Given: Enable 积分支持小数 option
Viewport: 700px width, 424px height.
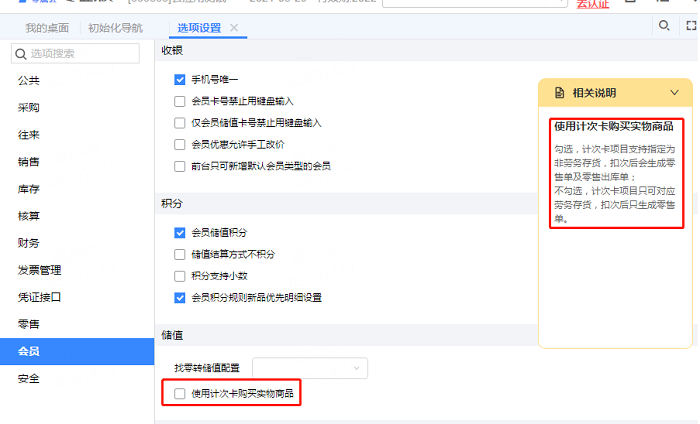Looking at the screenshot, I should pyautogui.click(x=180, y=276).
